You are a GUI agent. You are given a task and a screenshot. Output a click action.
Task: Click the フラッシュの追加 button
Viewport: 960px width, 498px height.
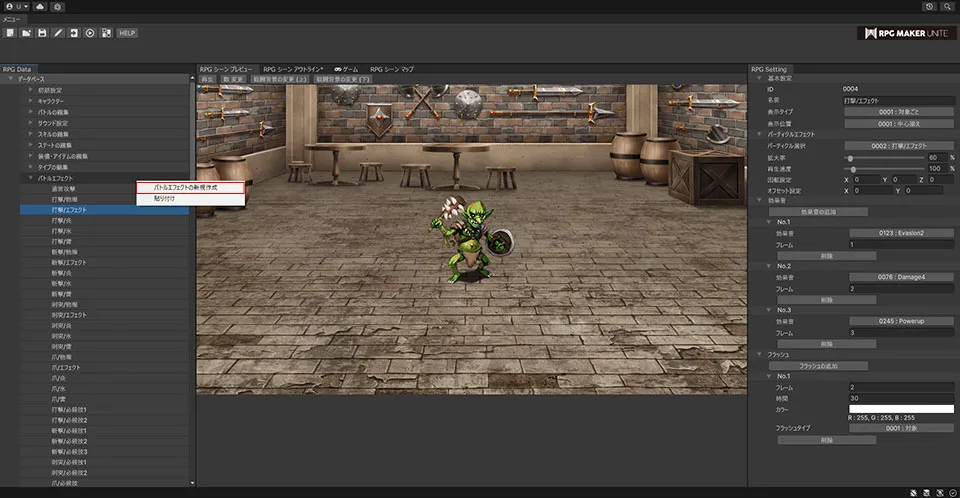click(x=819, y=366)
